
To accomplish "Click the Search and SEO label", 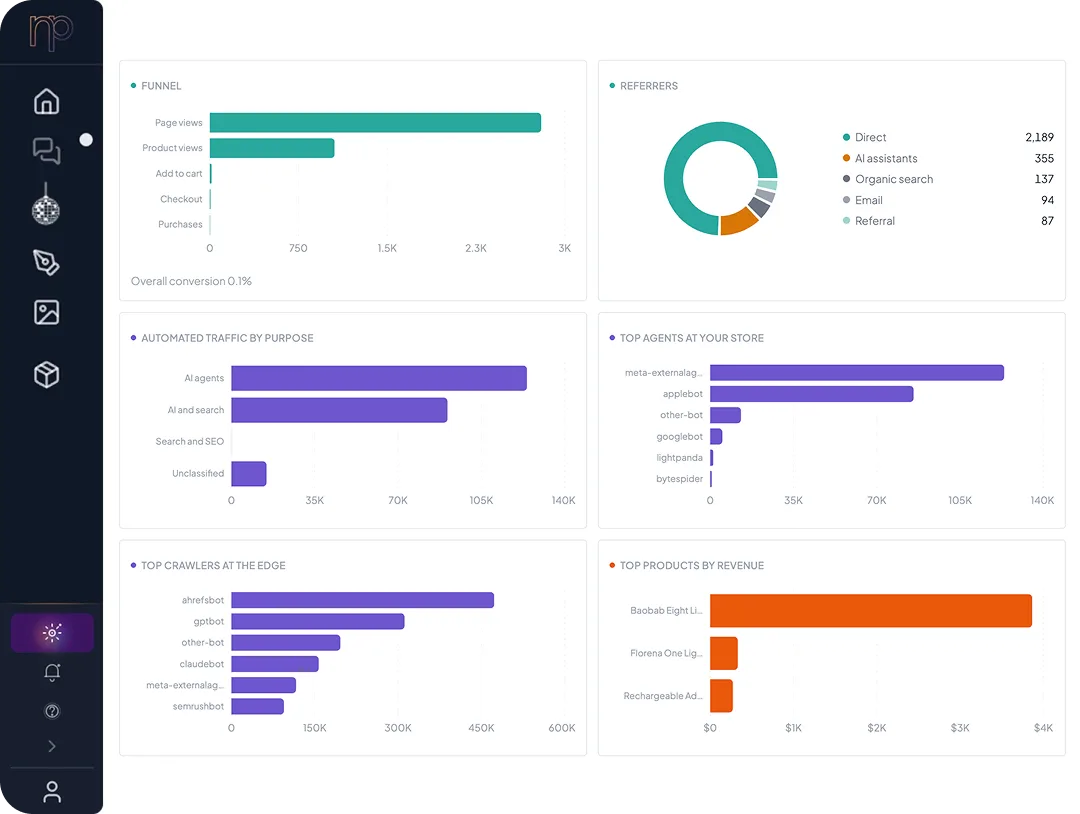I will click(189, 441).
